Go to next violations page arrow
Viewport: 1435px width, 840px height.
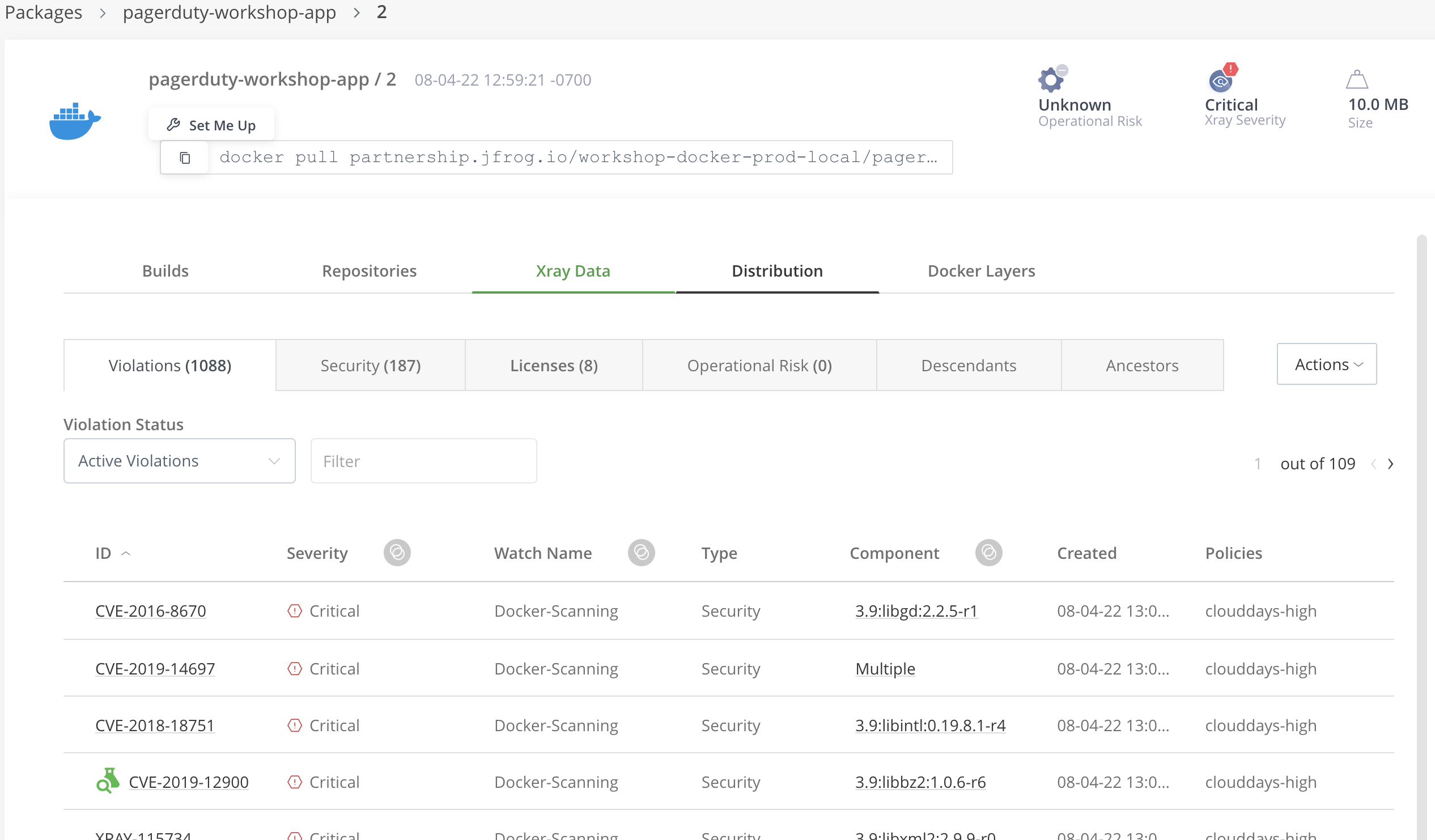pyautogui.click(x=1391, y=464)
